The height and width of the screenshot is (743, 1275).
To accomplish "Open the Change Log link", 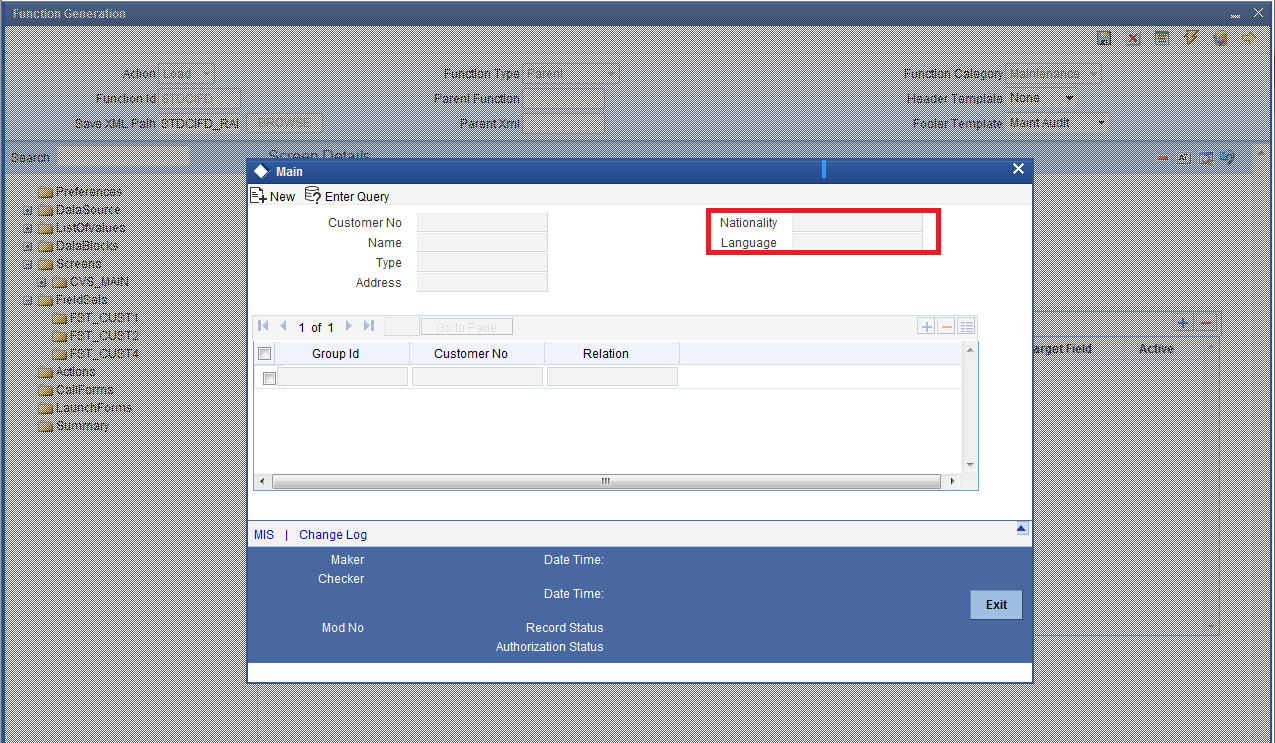I will pos(333,535).
